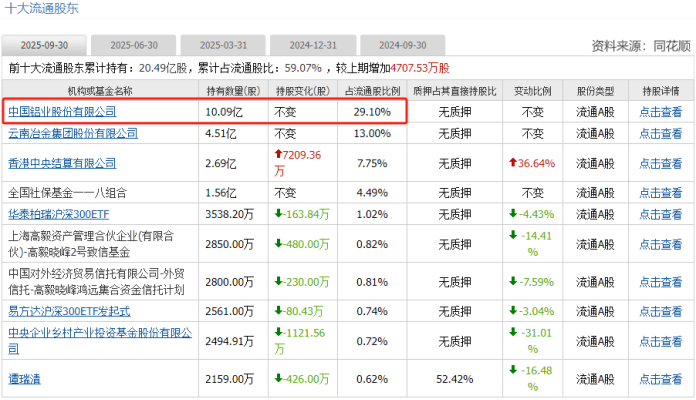This screenshot has height=400, width=696.
Task: Click the 2159.00万 holding value
Action: (x=229, y=379)
